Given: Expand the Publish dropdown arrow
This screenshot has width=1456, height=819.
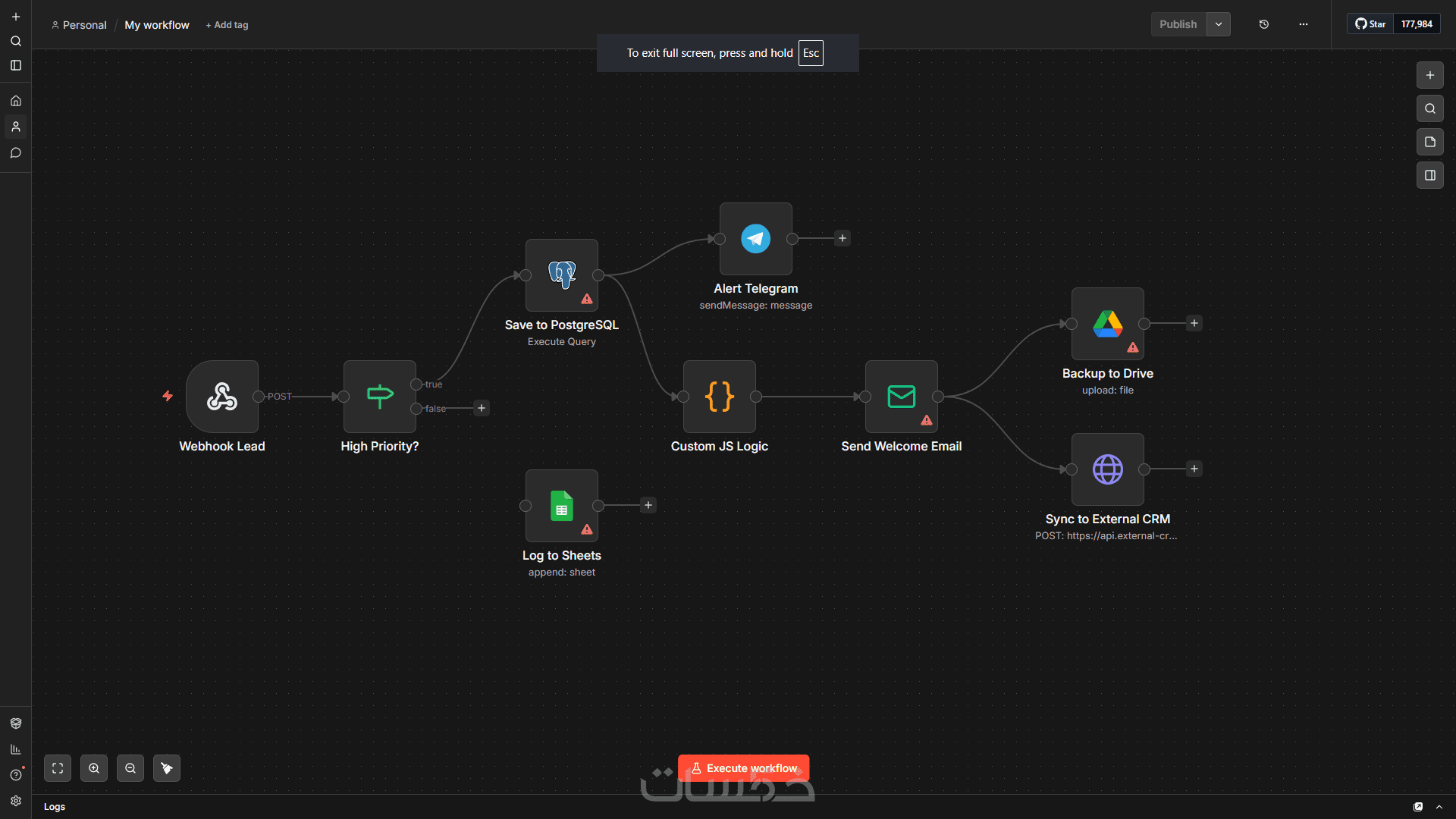Looking at the screenshot, I should click(x=1218, y=24).
